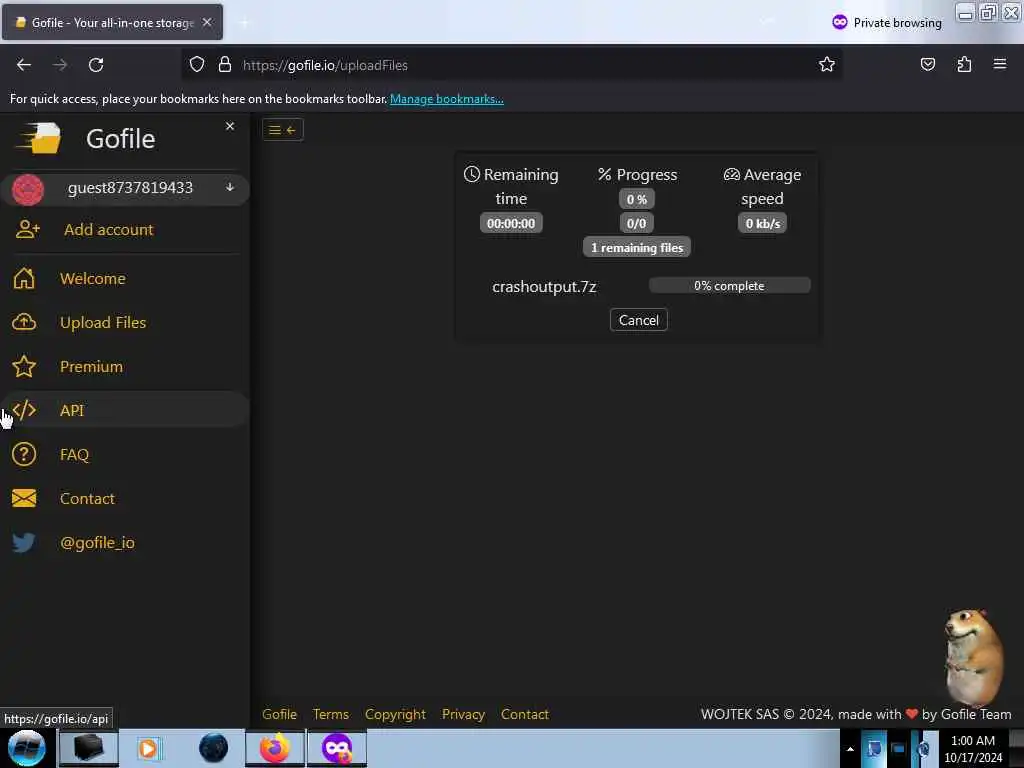
Task: Open the @gofile_io Twitter link
Action: pos(97,543)
